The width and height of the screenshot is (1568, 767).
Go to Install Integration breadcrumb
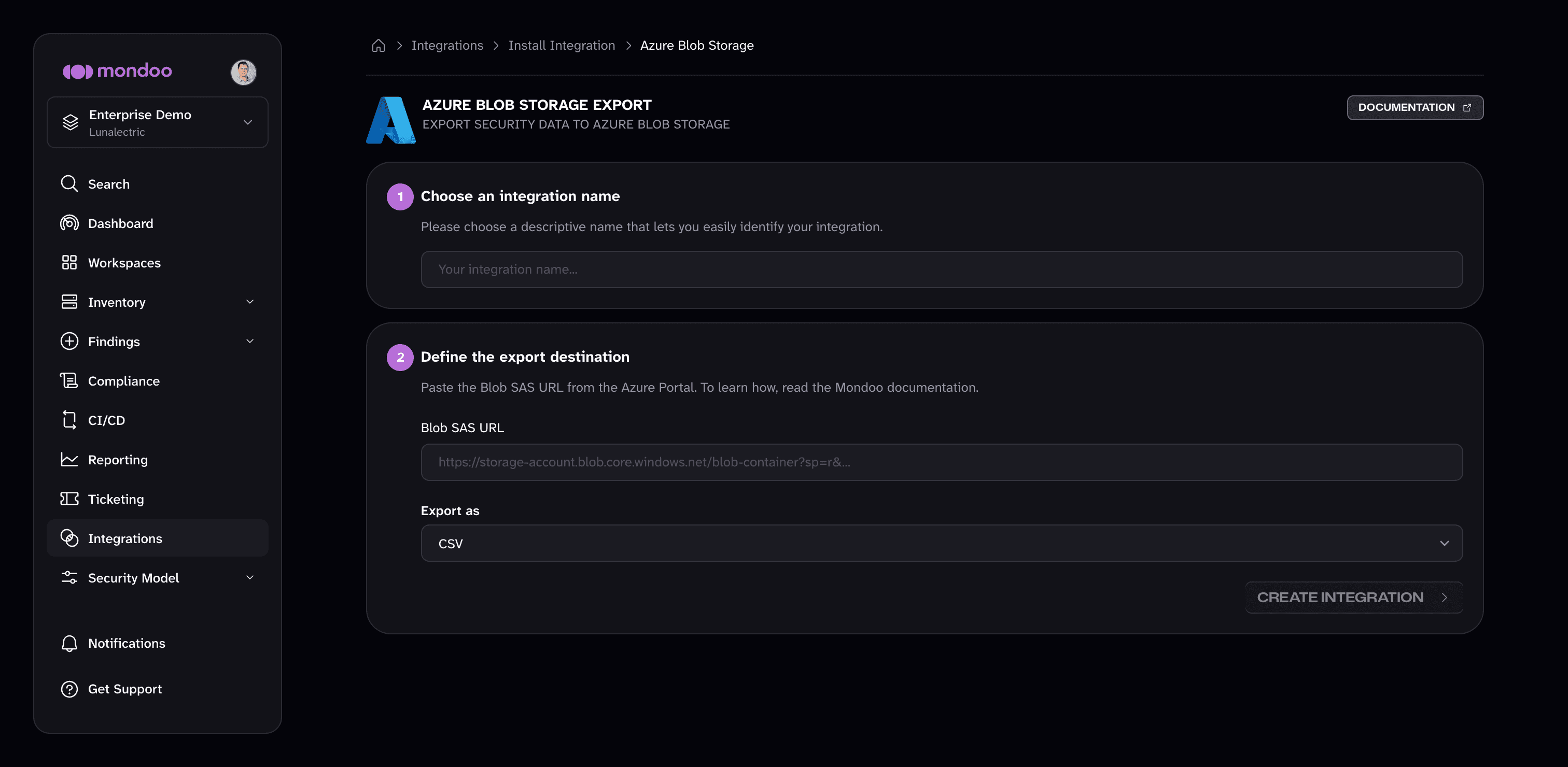[x=561, y=46]
